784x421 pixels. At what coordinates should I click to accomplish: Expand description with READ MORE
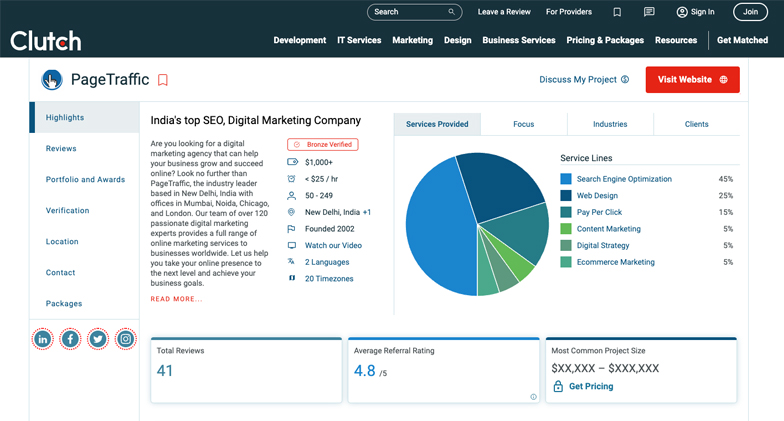click(176, 299)
